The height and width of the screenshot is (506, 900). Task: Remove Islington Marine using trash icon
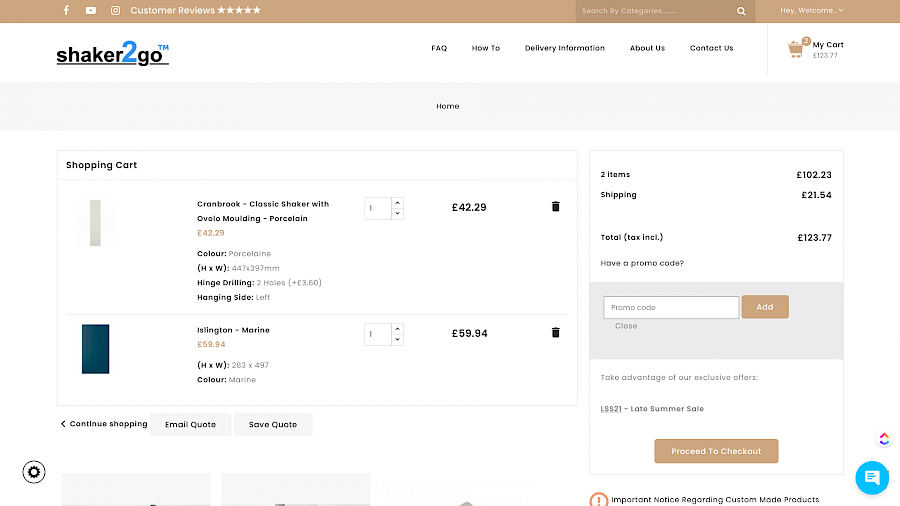(x=556, y=333)
